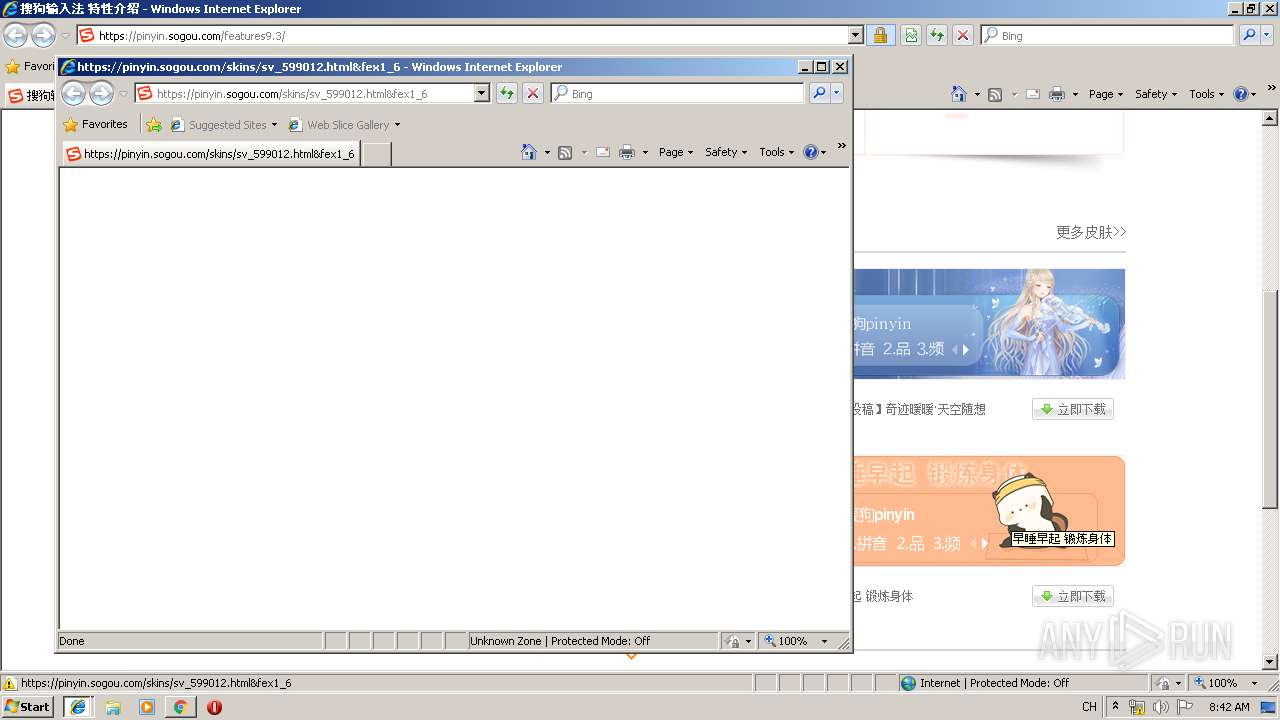Open the Tools menu in front window
The width and height of the screenshot is (1280, 720).
click(777, 152)
